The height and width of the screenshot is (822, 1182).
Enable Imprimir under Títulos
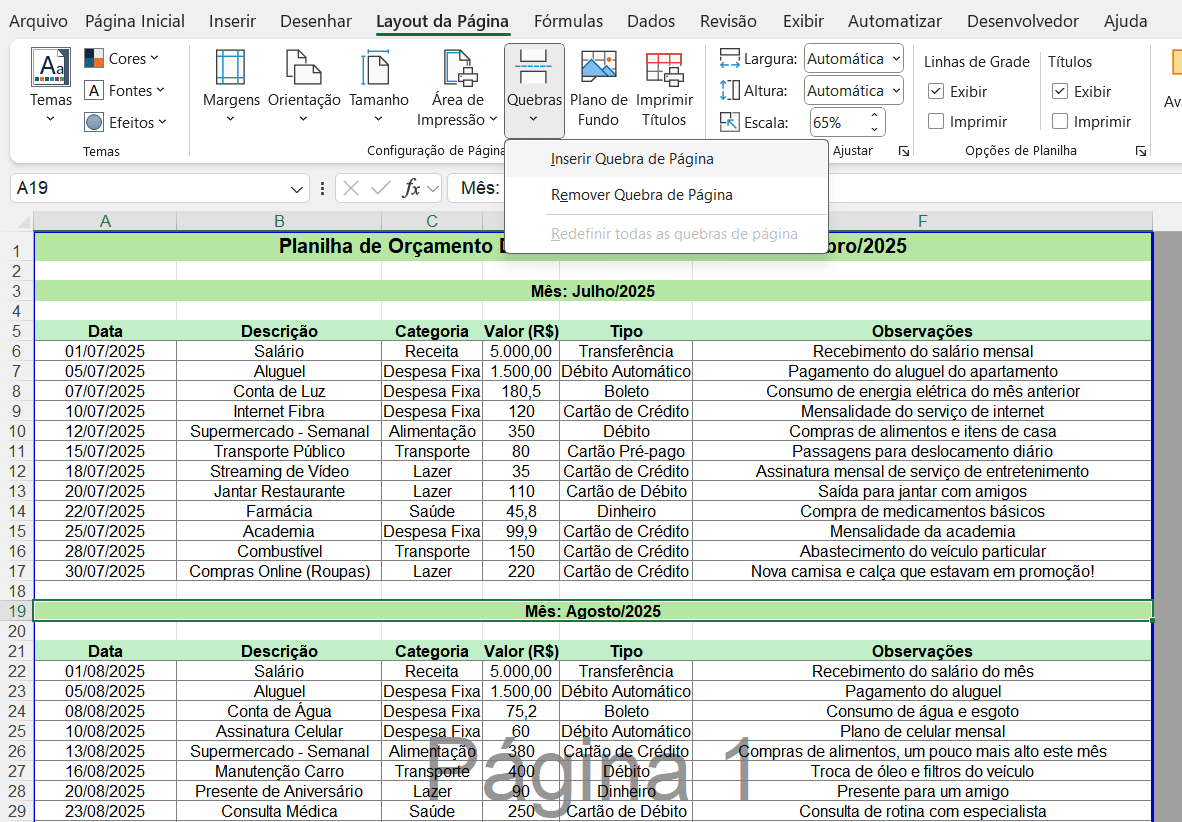pyautogui.click(x=1060, y=122)
